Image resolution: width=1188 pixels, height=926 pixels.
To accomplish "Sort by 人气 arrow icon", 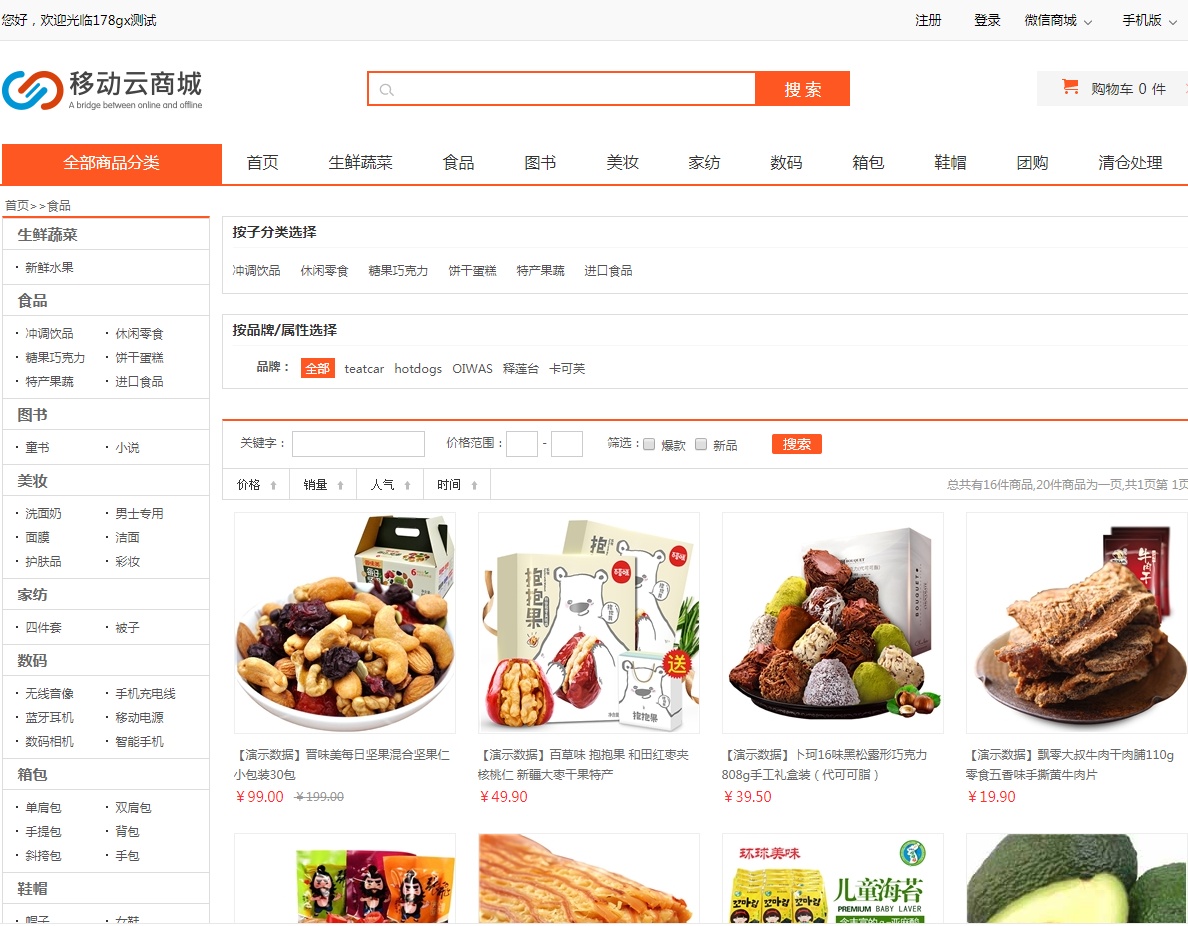I will (x=407, y=486).
